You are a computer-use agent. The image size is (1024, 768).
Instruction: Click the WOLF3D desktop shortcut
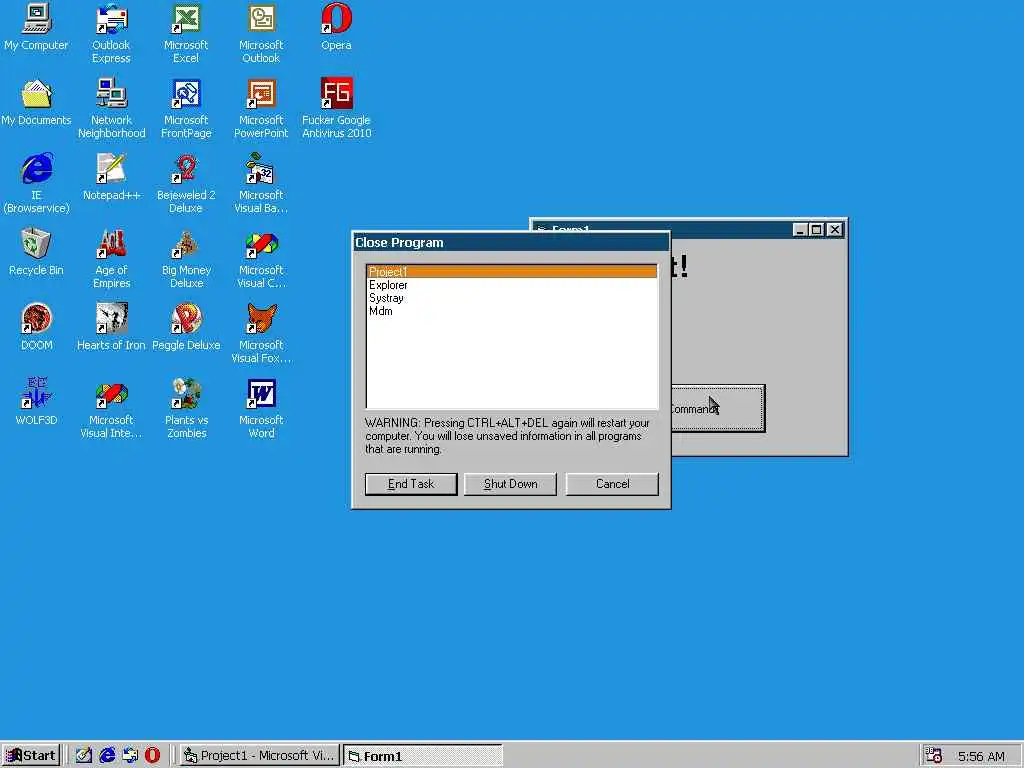click(36, 402)
